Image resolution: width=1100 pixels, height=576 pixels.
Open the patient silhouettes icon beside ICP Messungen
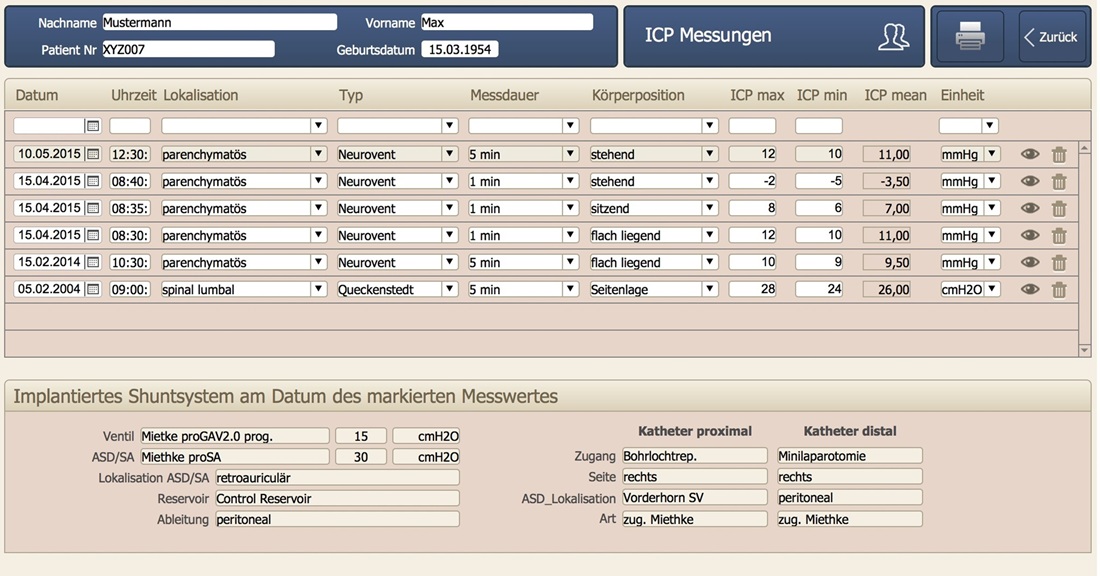tap(893, 36)
